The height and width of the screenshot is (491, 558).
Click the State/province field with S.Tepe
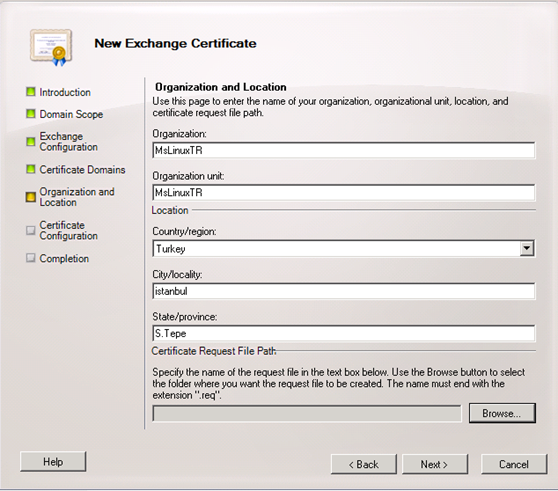(344, 333)
